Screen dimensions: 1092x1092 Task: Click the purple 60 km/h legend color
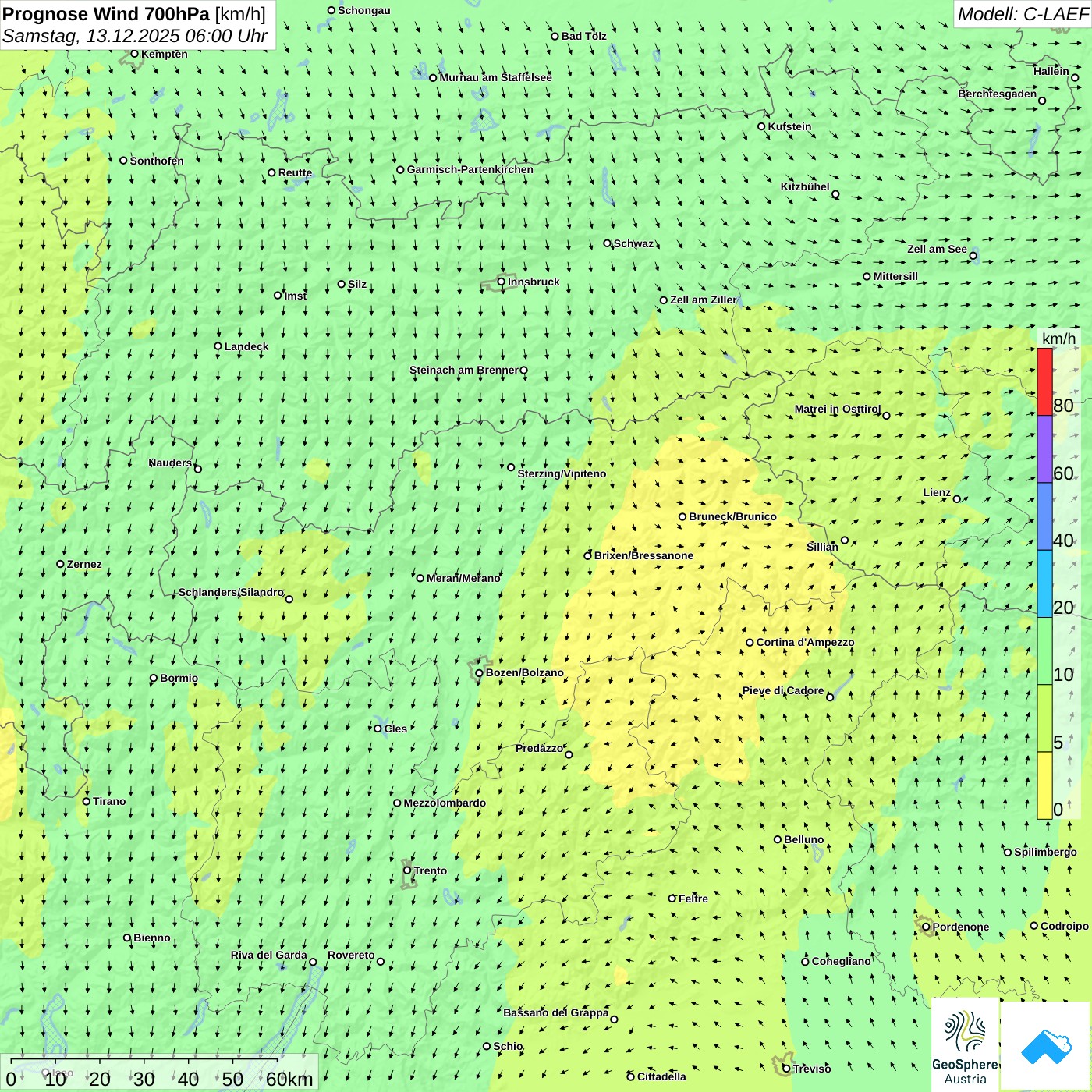(x=1044, y=449)
